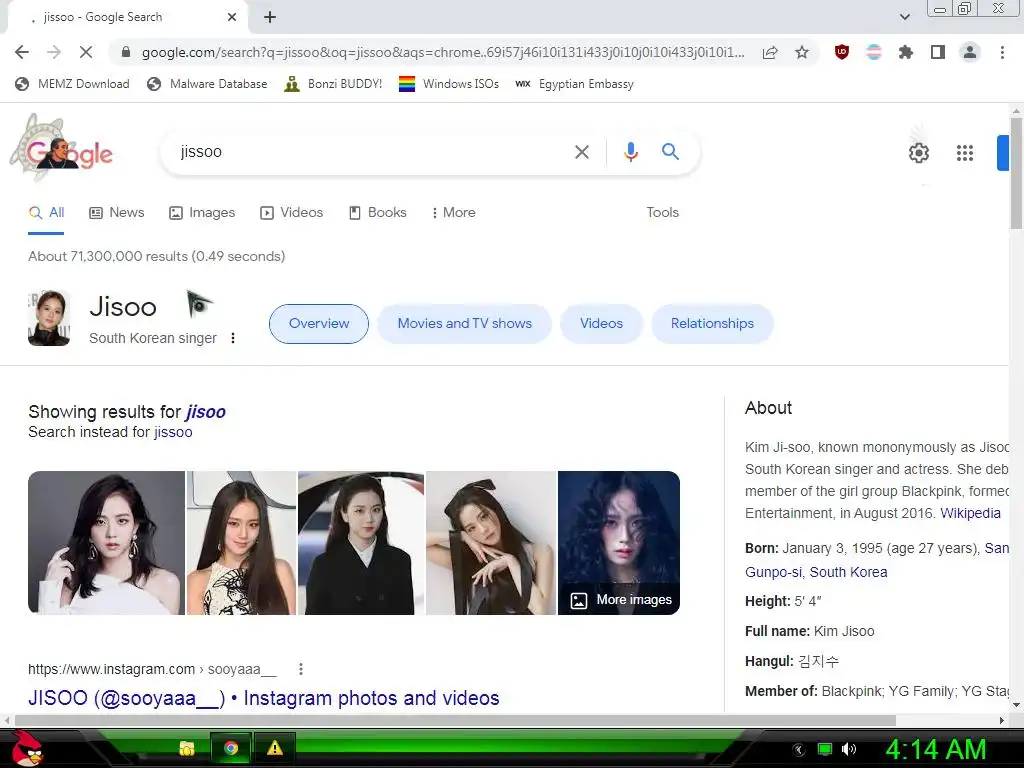Stop loading the page
1024x768 pixels.
coord(86,52)
